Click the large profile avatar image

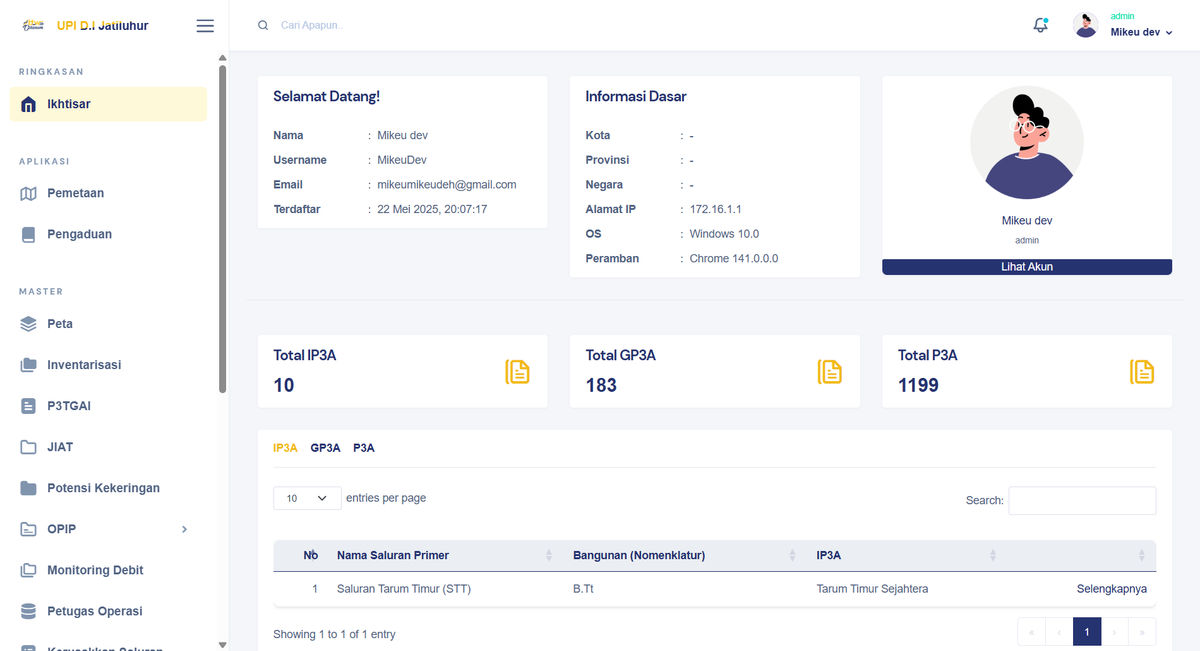pyautogui.click(x=1027, y=143)
